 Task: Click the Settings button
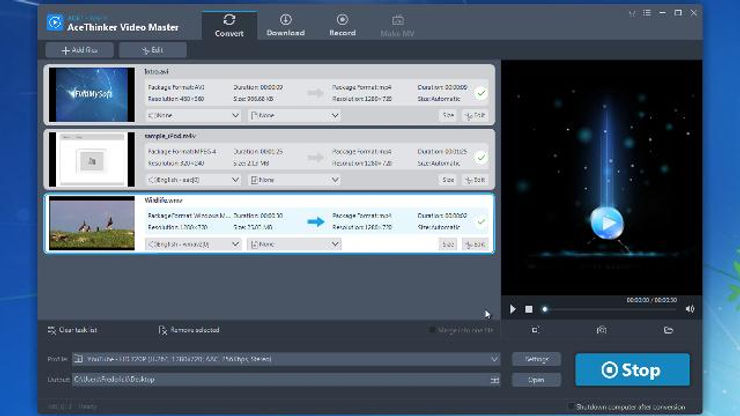pyautogui.click(x=536, y=359)
